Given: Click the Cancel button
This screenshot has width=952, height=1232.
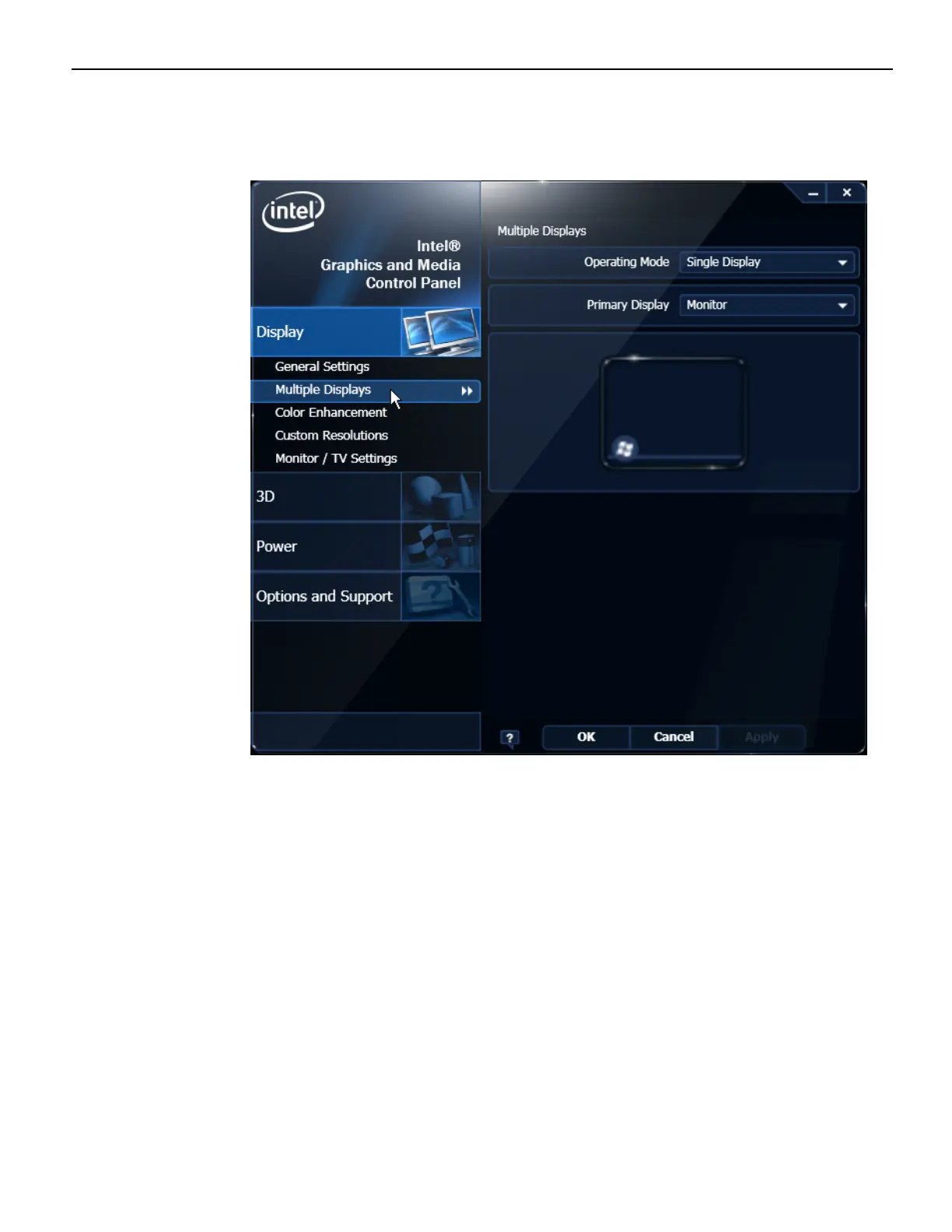Looking at the screenshot, I should [x=674, y=737].
